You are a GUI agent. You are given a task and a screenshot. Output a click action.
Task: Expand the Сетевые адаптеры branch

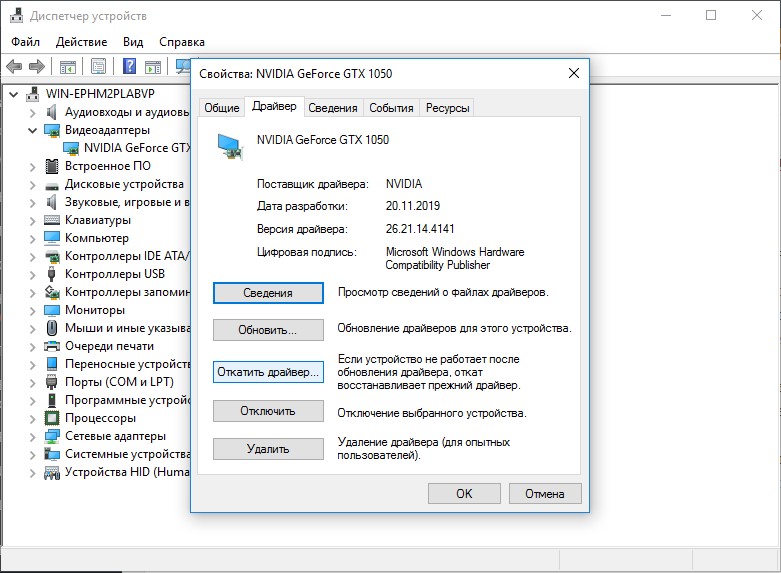33,437
